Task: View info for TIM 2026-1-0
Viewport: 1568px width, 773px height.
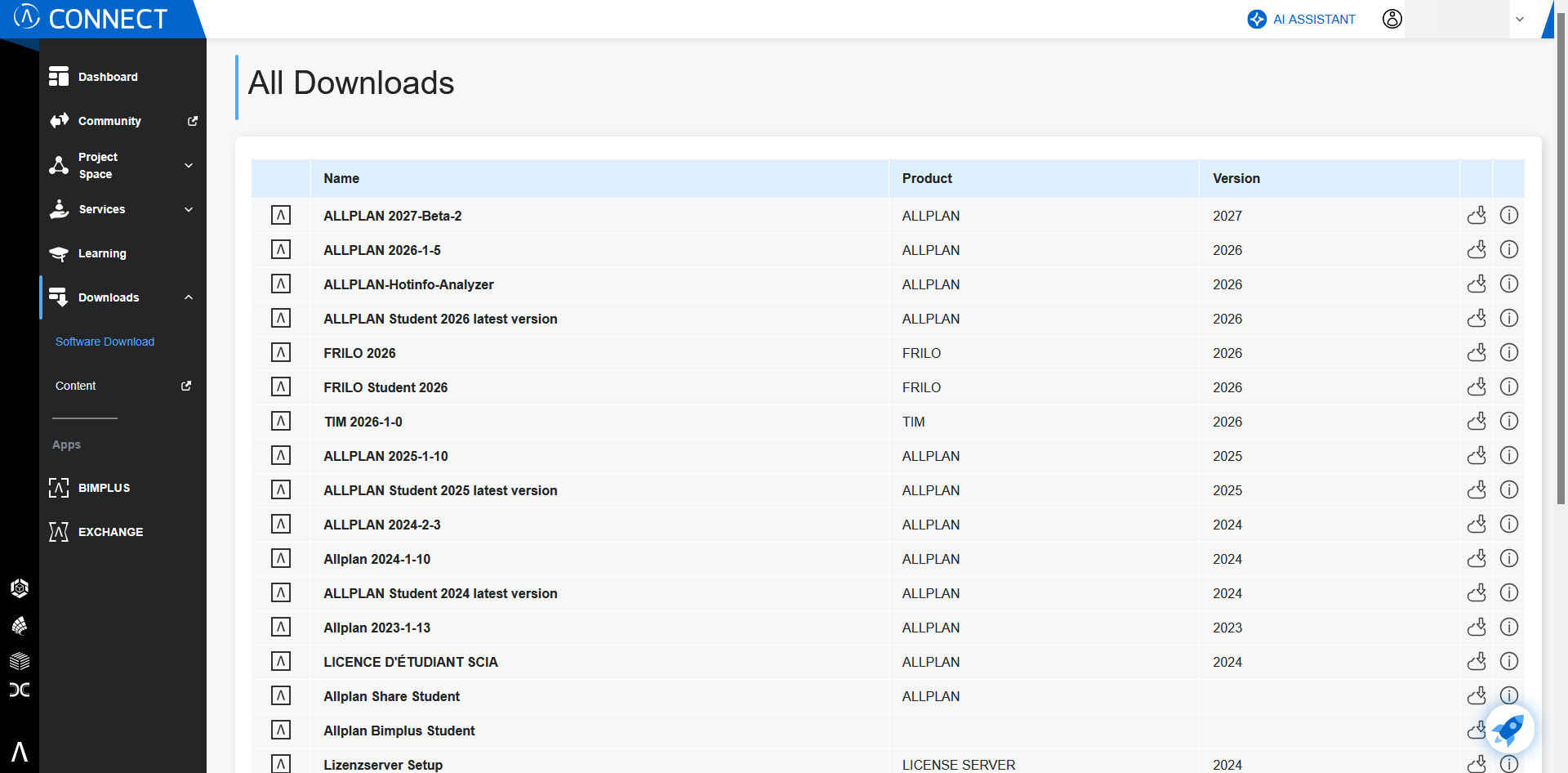Action: (x=1509, y=422)
